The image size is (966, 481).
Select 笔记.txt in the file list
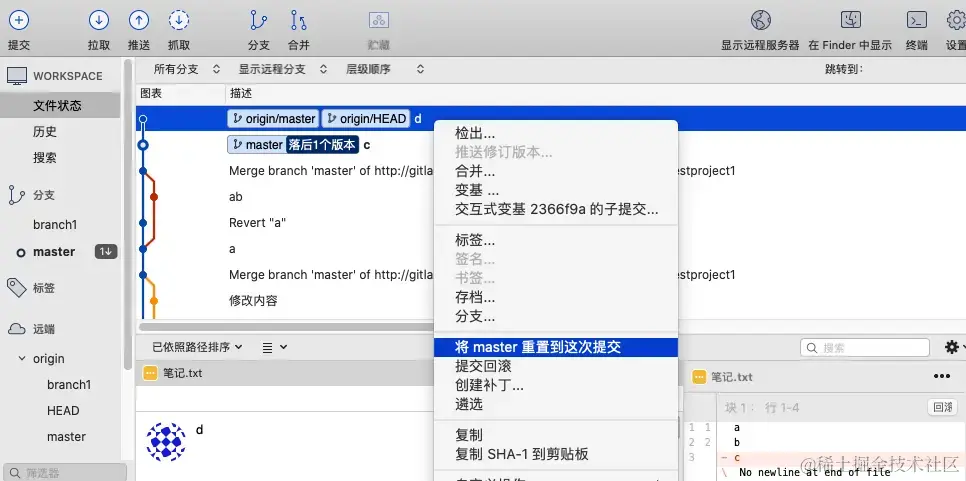point(285,373)
